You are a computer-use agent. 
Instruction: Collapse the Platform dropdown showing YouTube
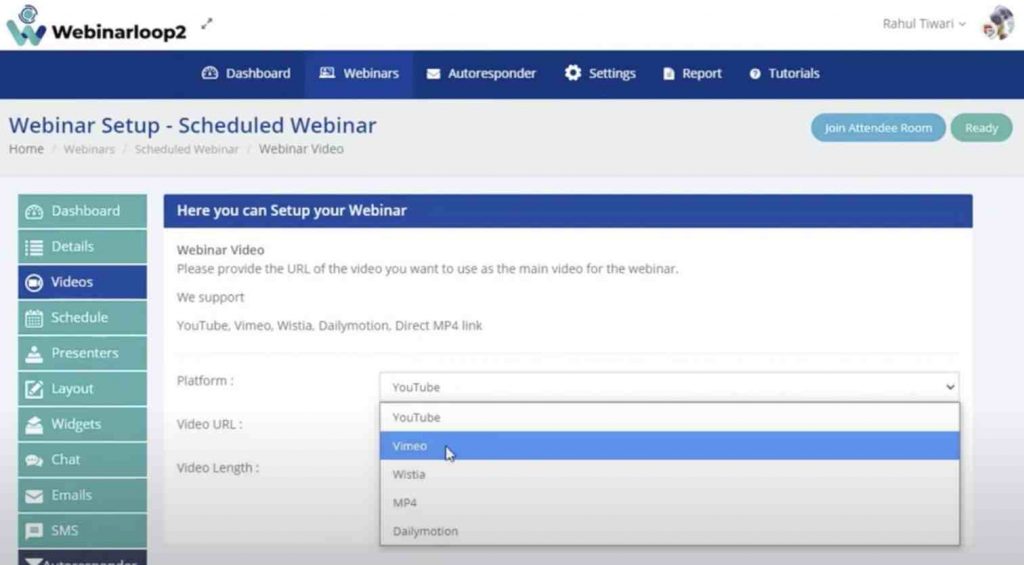click(x=669, y=387)
